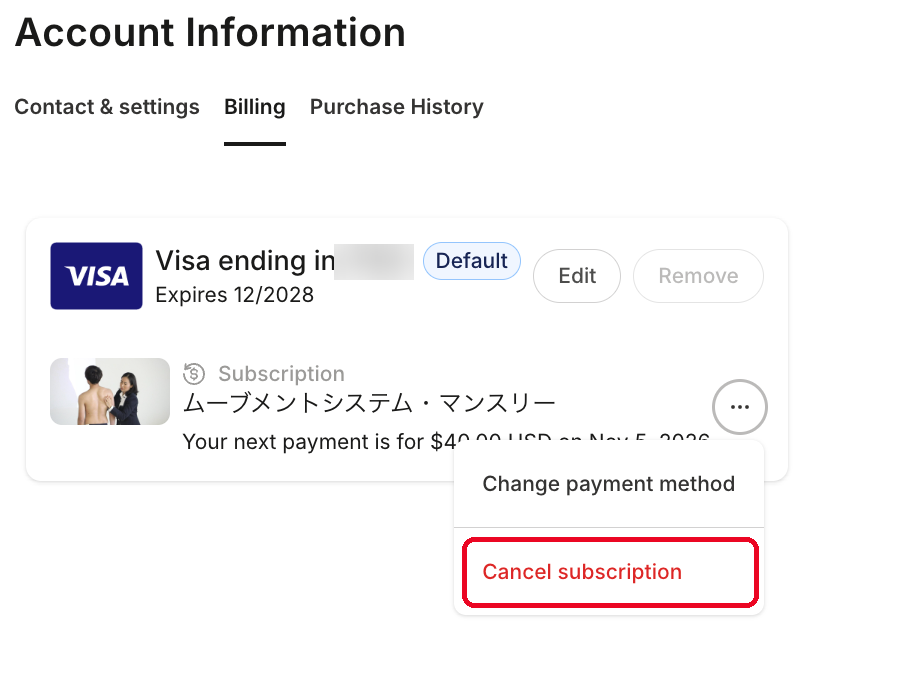Click the underline beneath the Billing tab
The width and height of the screenshot is (916, 684).
point(255,144)
